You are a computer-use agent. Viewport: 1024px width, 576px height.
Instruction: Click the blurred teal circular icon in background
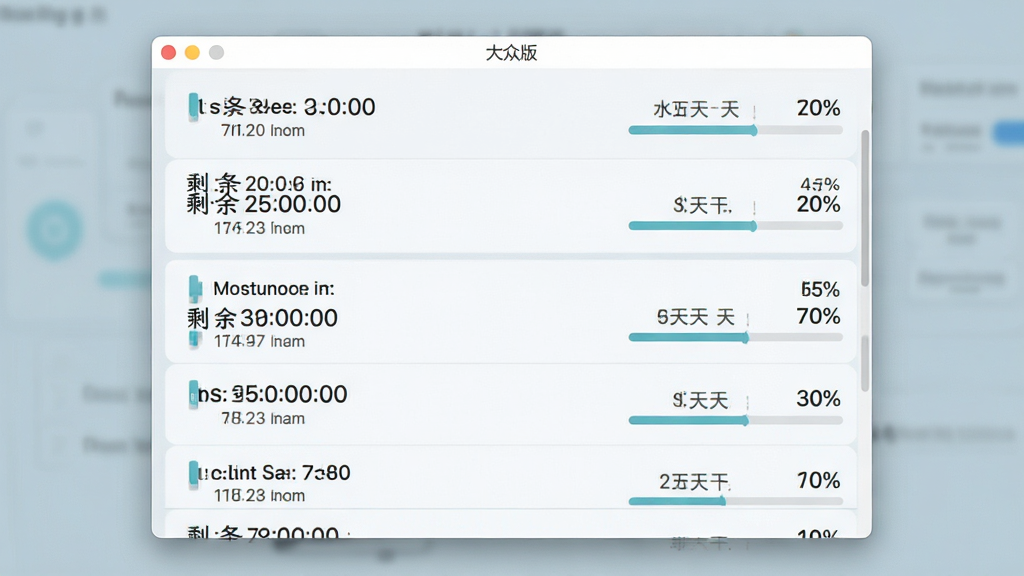point(55,230)
